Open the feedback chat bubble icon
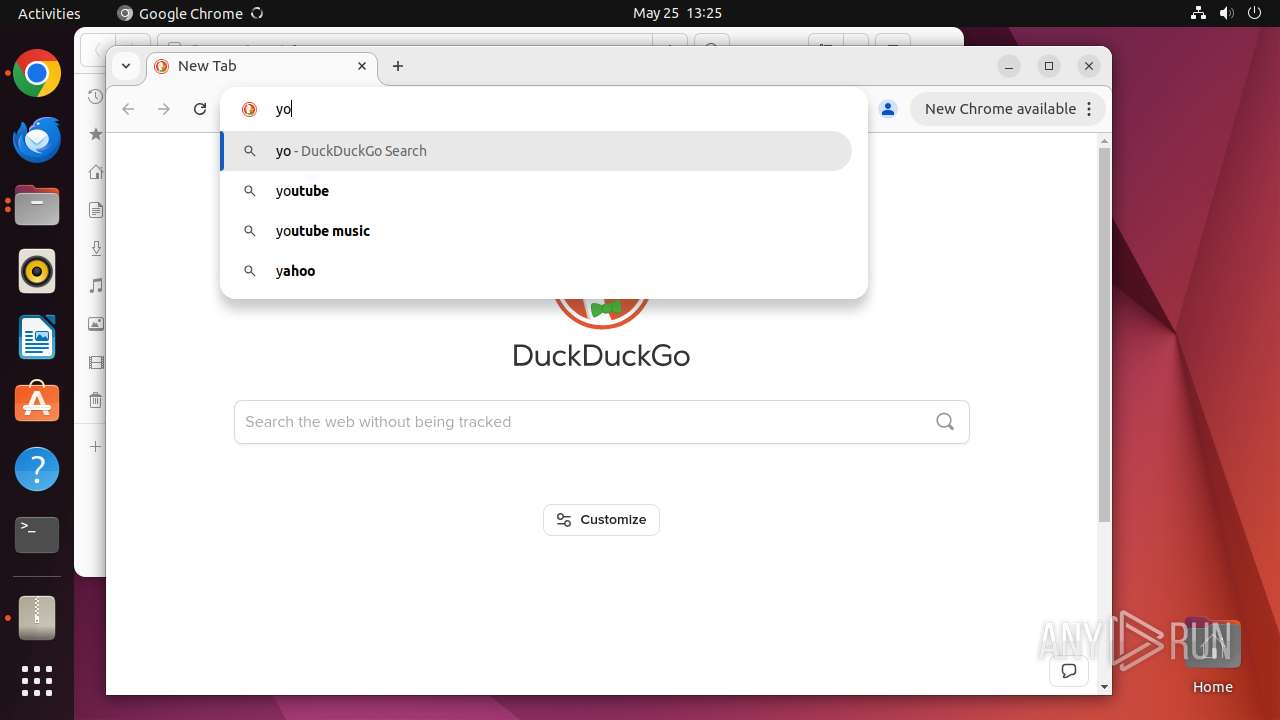Viewport: 1280px width, 720px height. [1069, 671]
